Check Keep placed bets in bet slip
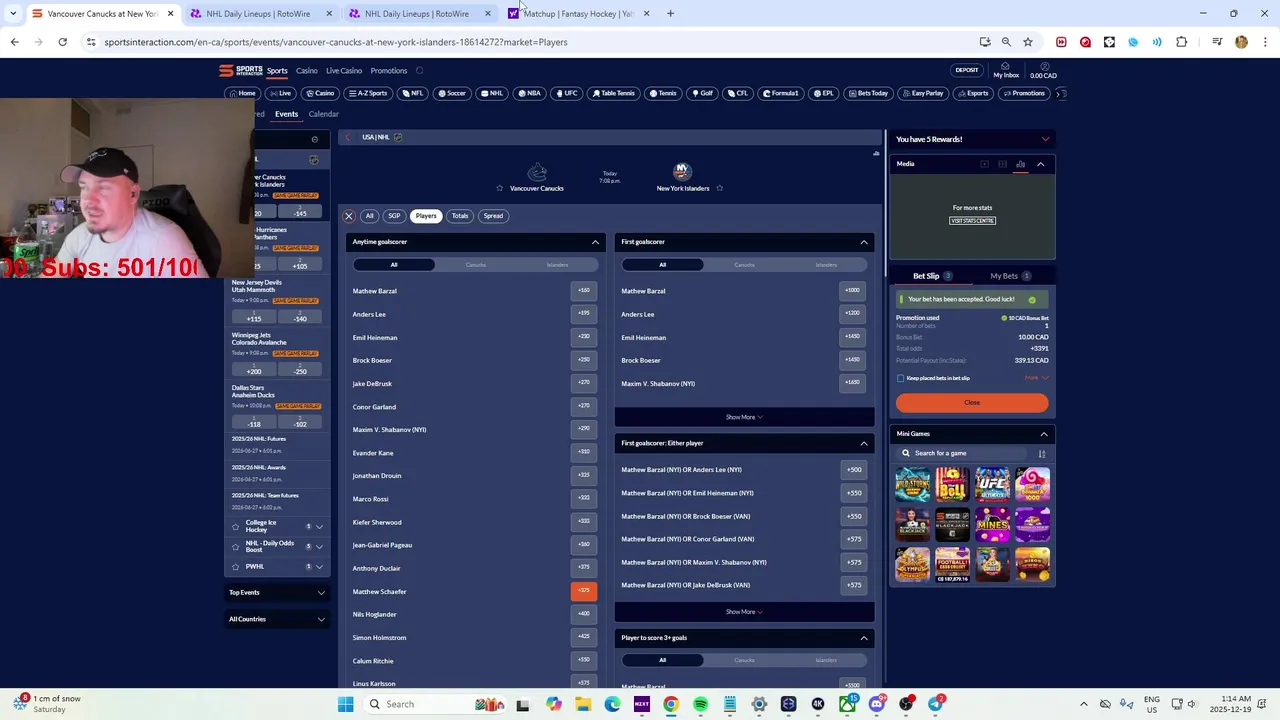1280x720 pixels. 900,378
